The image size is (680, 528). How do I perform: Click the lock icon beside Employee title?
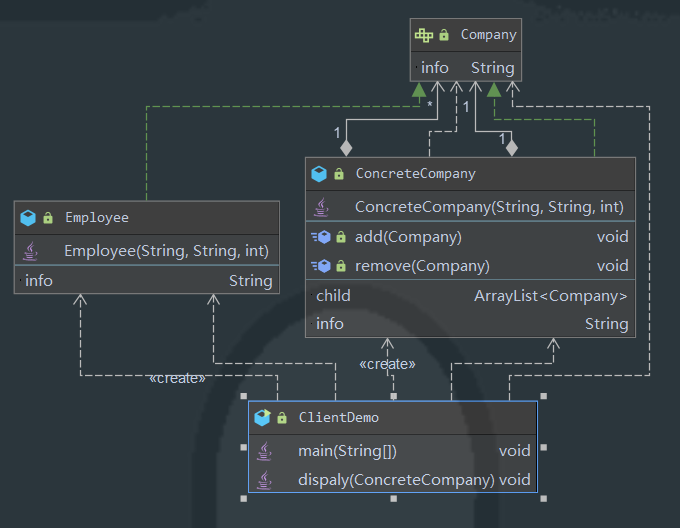point(48,218)
